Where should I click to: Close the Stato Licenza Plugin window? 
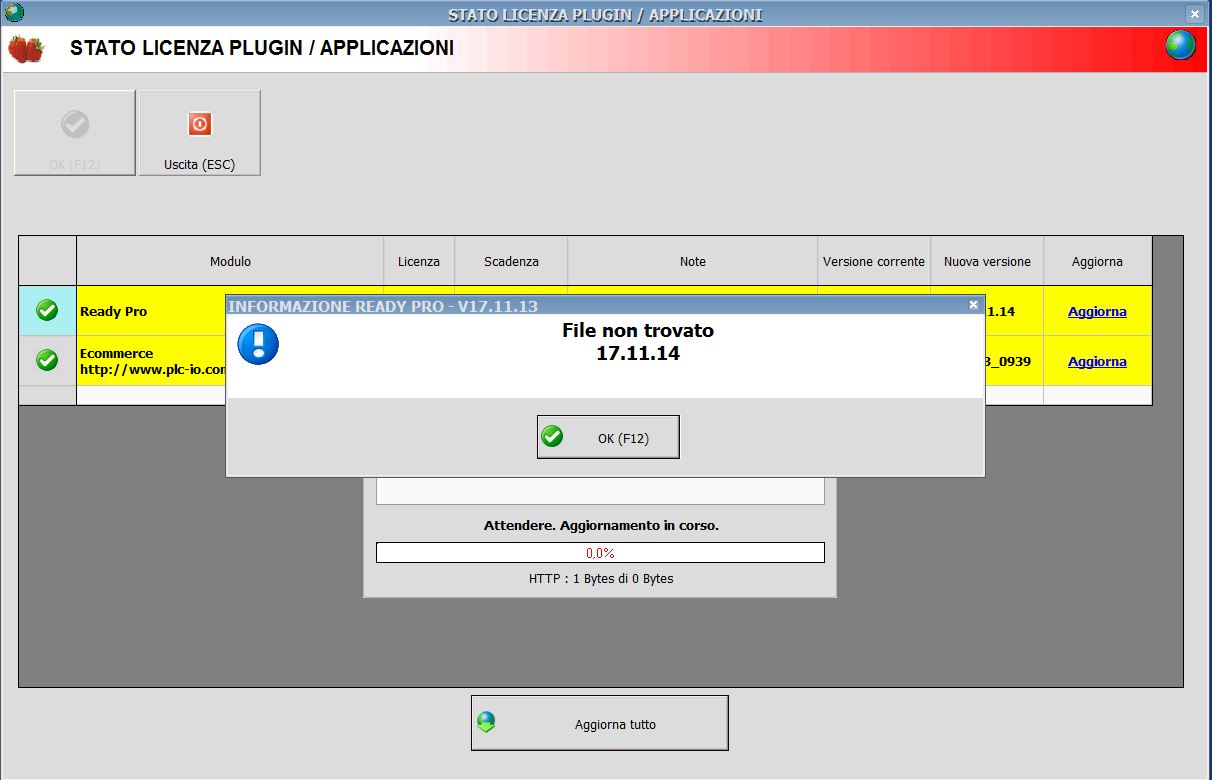point(1194,14)
